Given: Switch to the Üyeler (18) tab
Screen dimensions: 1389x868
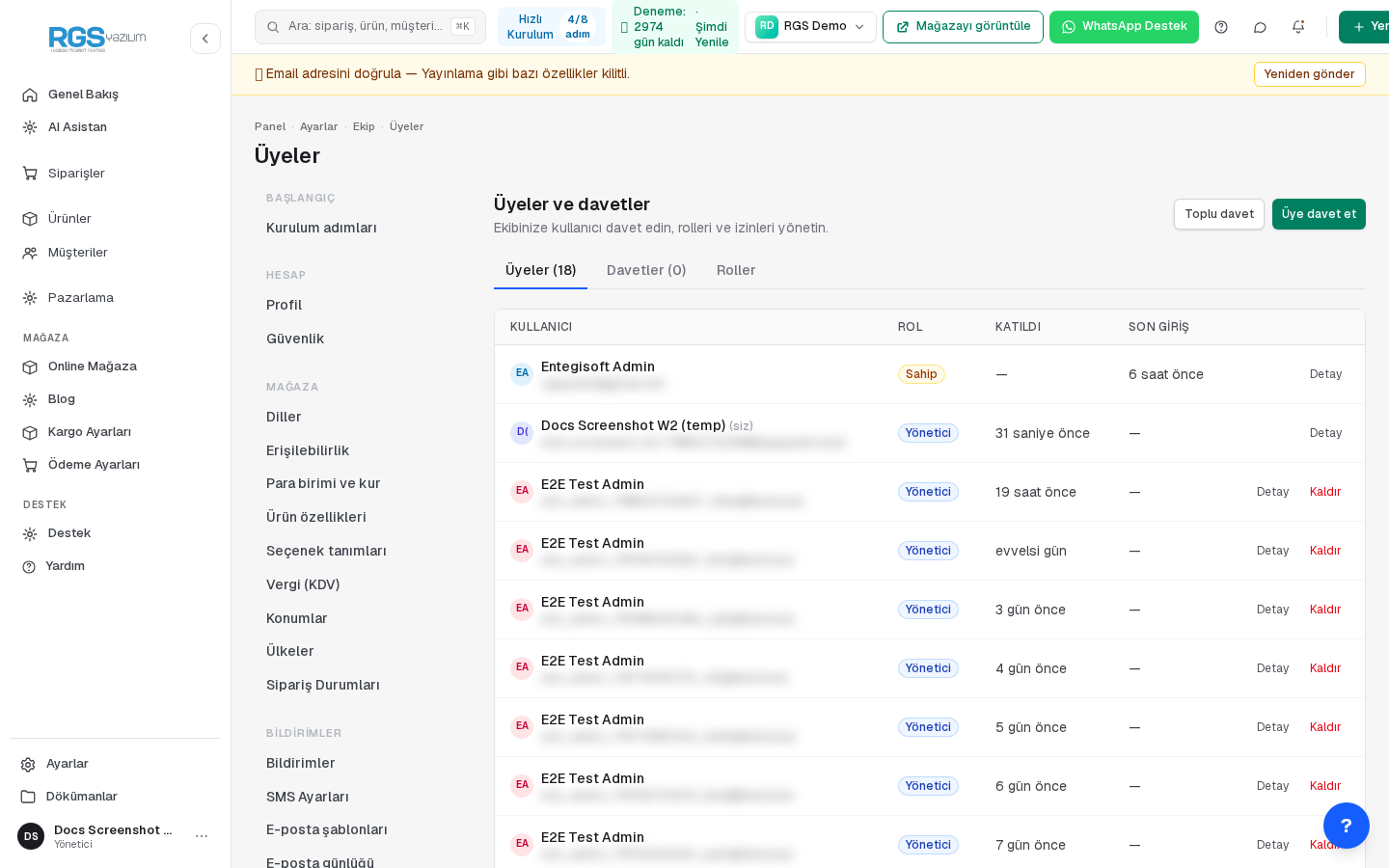Looking at the screenshot, I should pos(540,270).
